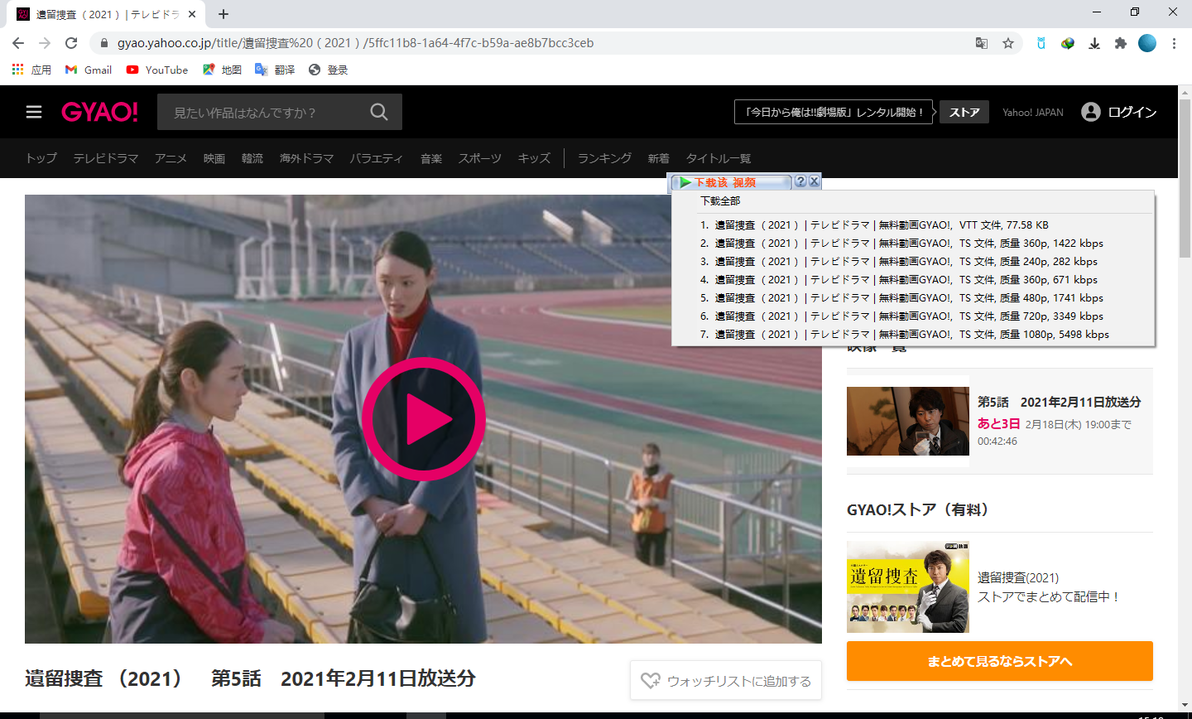This screenshot has width=1192, height=719.
Task: Add to watchlist with ウォッチリストに追加する button
Action: tap(725, 681)
